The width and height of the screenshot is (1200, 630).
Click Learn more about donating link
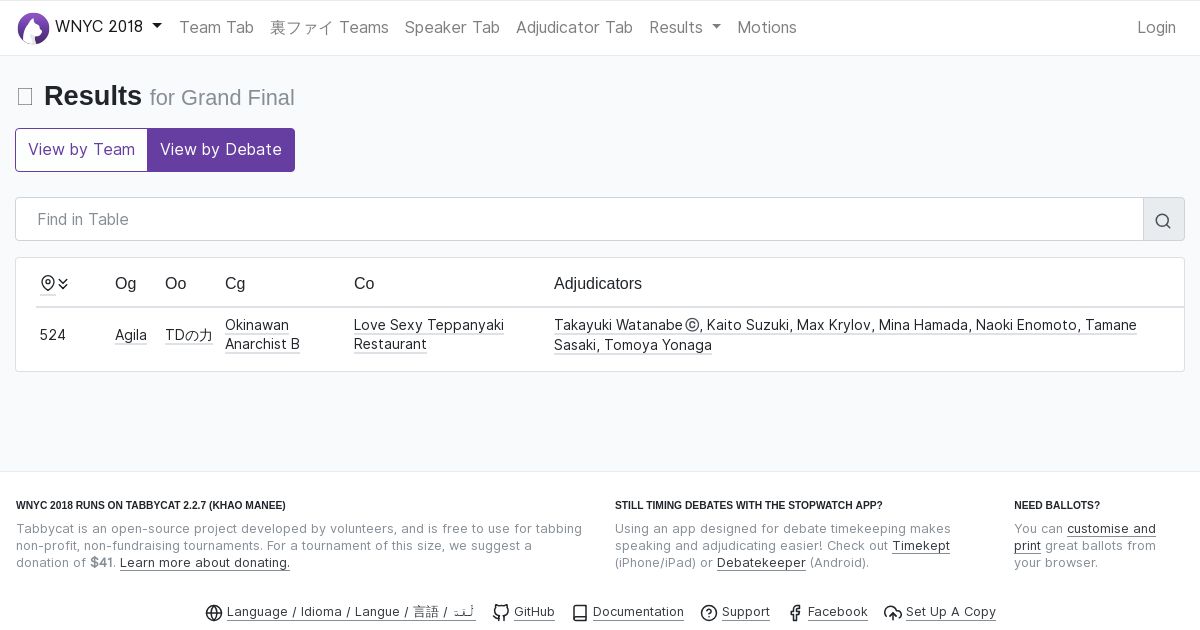click(205, 563)
